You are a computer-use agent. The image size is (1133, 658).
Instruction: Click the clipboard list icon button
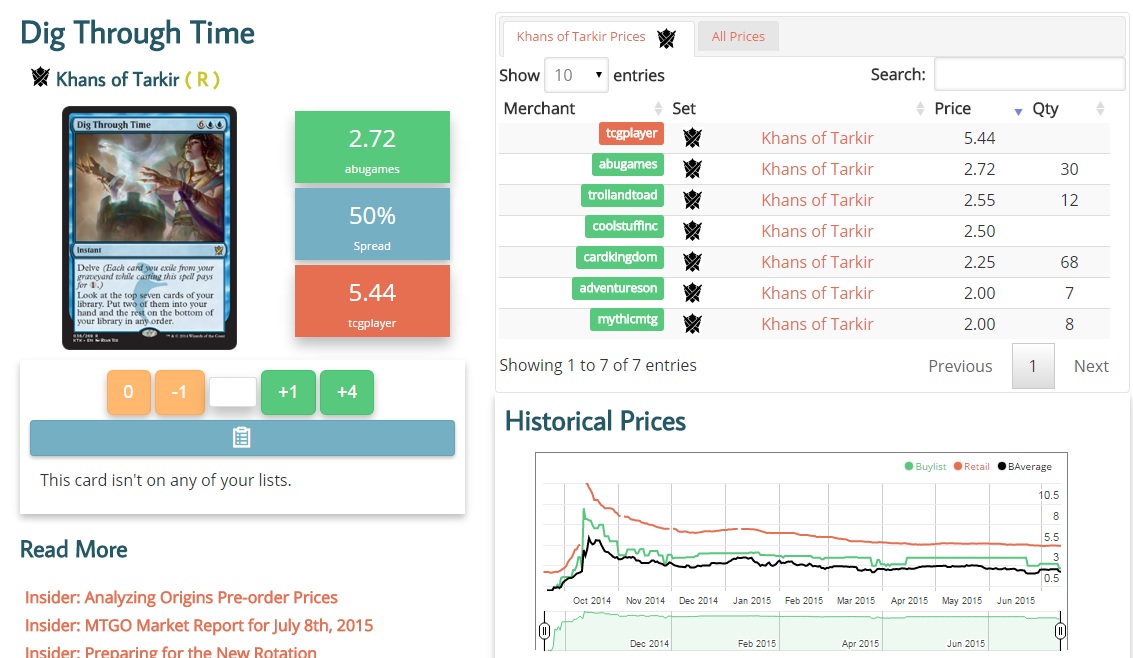click(x=241, y=438)
